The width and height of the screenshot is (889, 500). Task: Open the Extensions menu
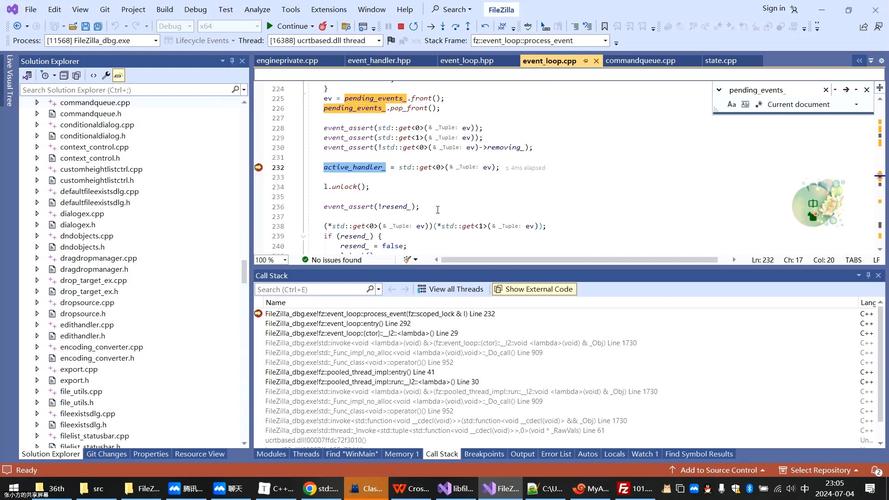328,9
